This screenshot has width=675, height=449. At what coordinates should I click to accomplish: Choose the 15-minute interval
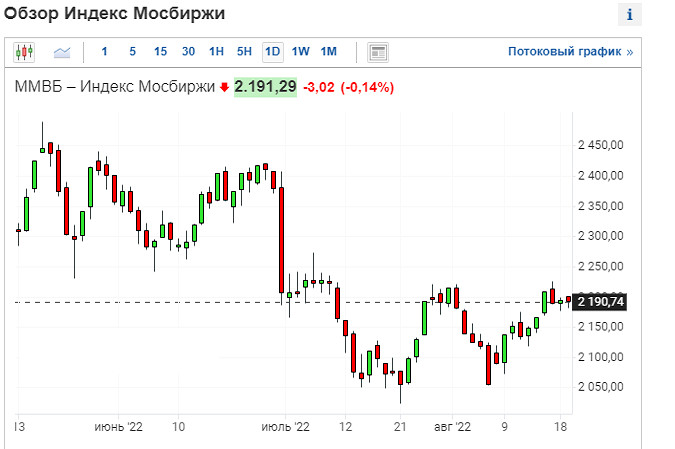pyautogui.click(x=160, y=52)
